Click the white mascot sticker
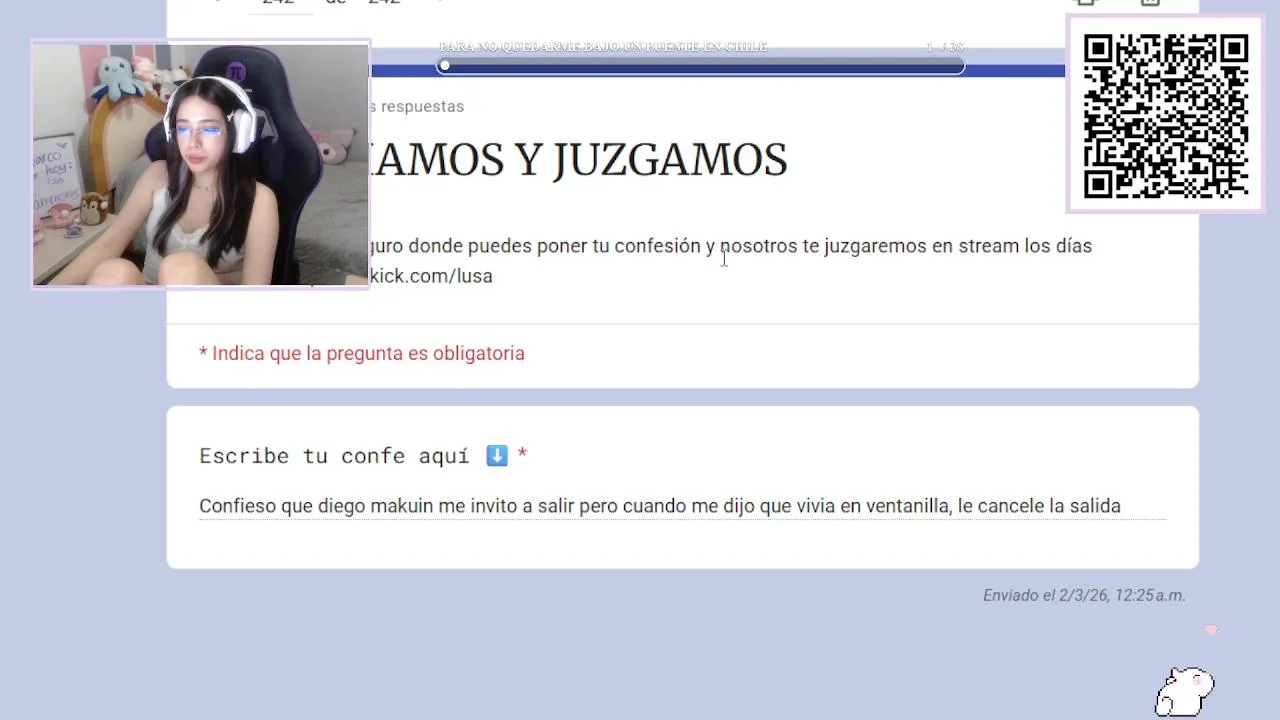The image size is (1280, 720). point(1184,691)
